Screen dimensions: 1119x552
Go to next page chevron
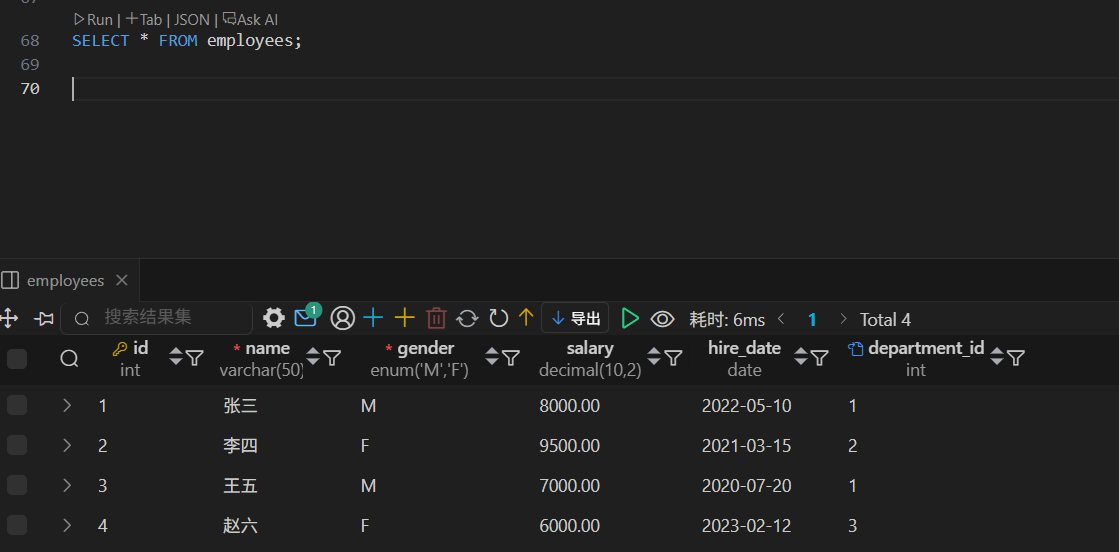pyautogui.click(x=844, y=318)
